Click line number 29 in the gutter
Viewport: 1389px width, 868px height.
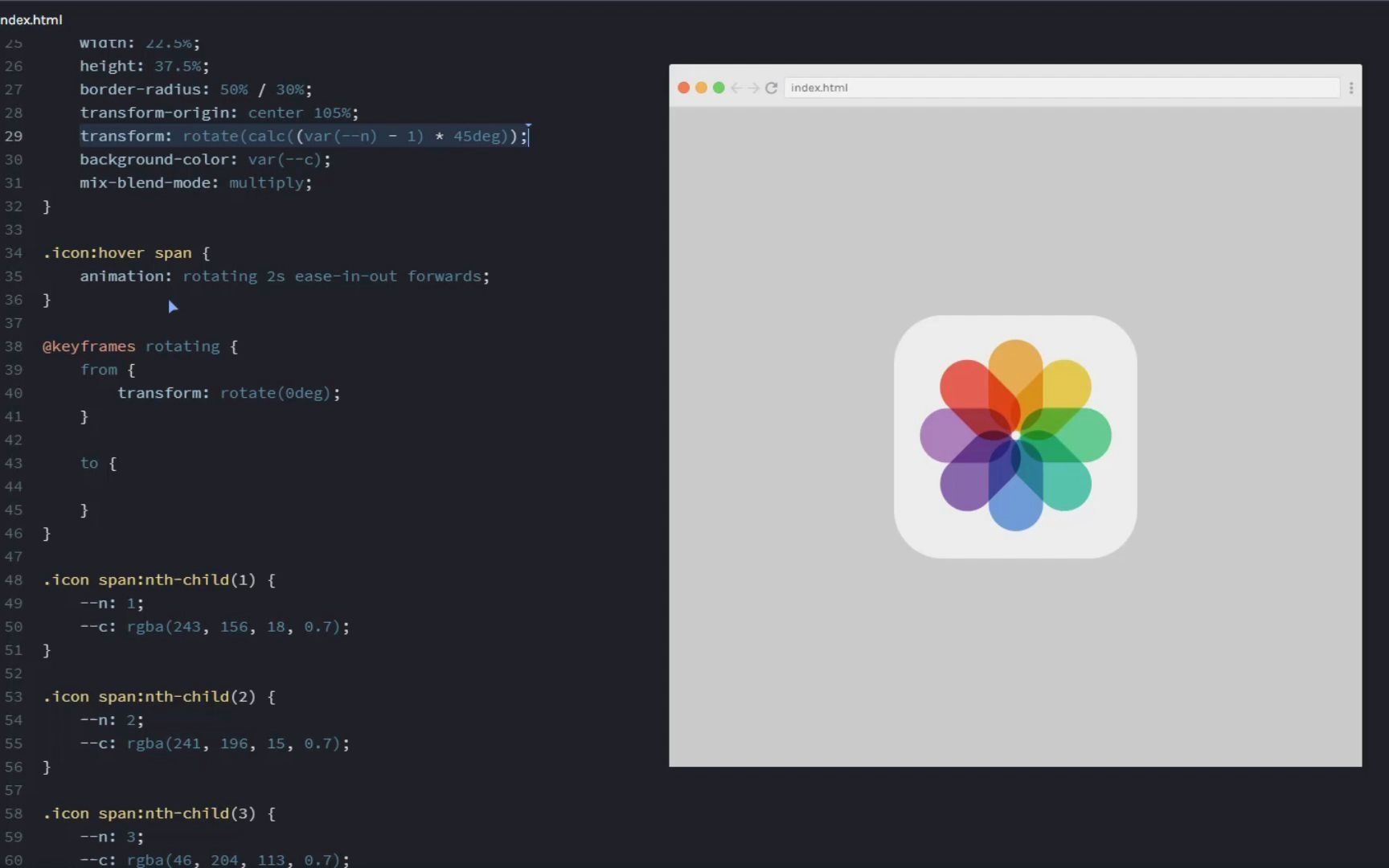14,136
